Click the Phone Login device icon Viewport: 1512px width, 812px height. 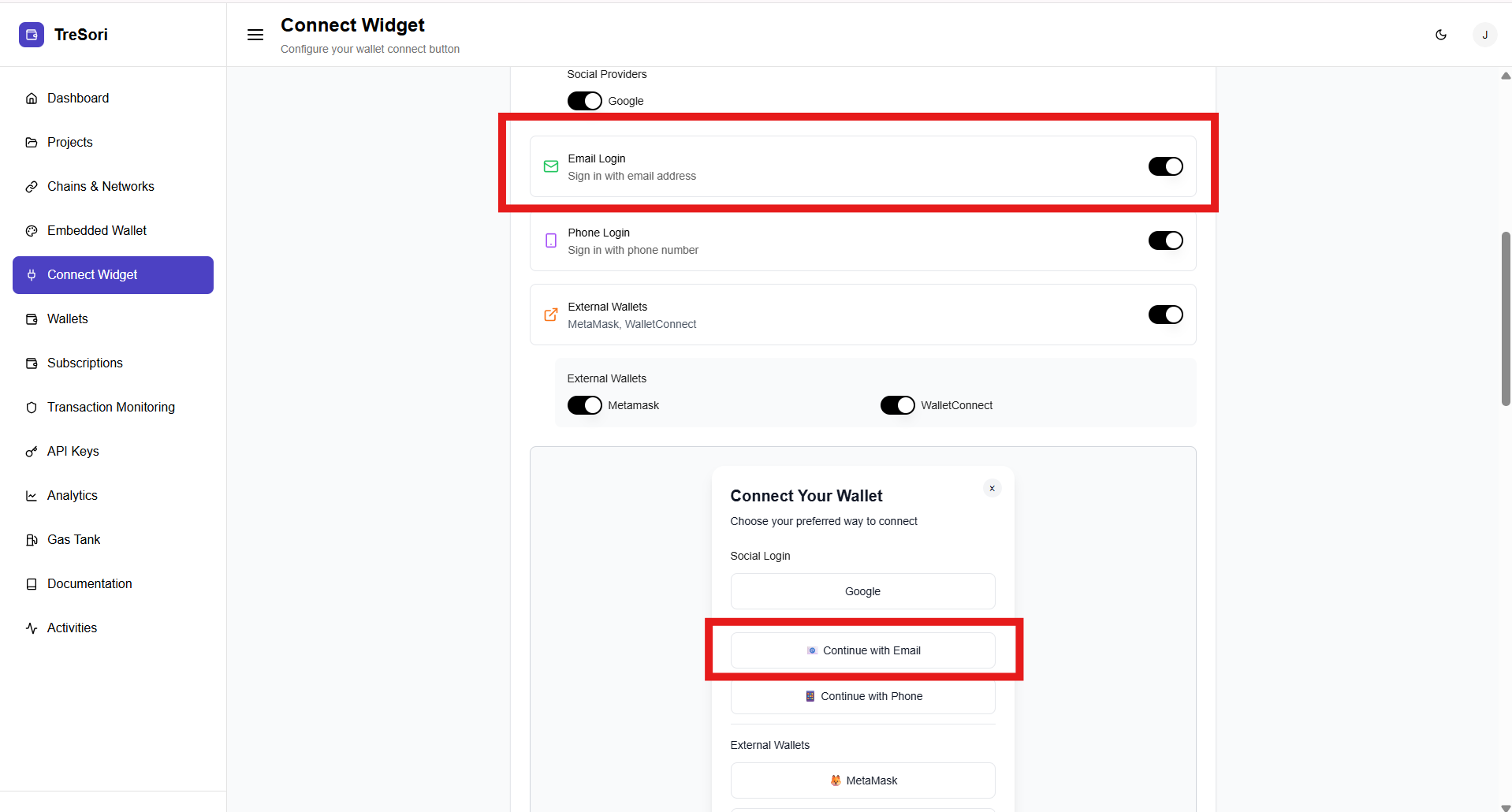551,240
